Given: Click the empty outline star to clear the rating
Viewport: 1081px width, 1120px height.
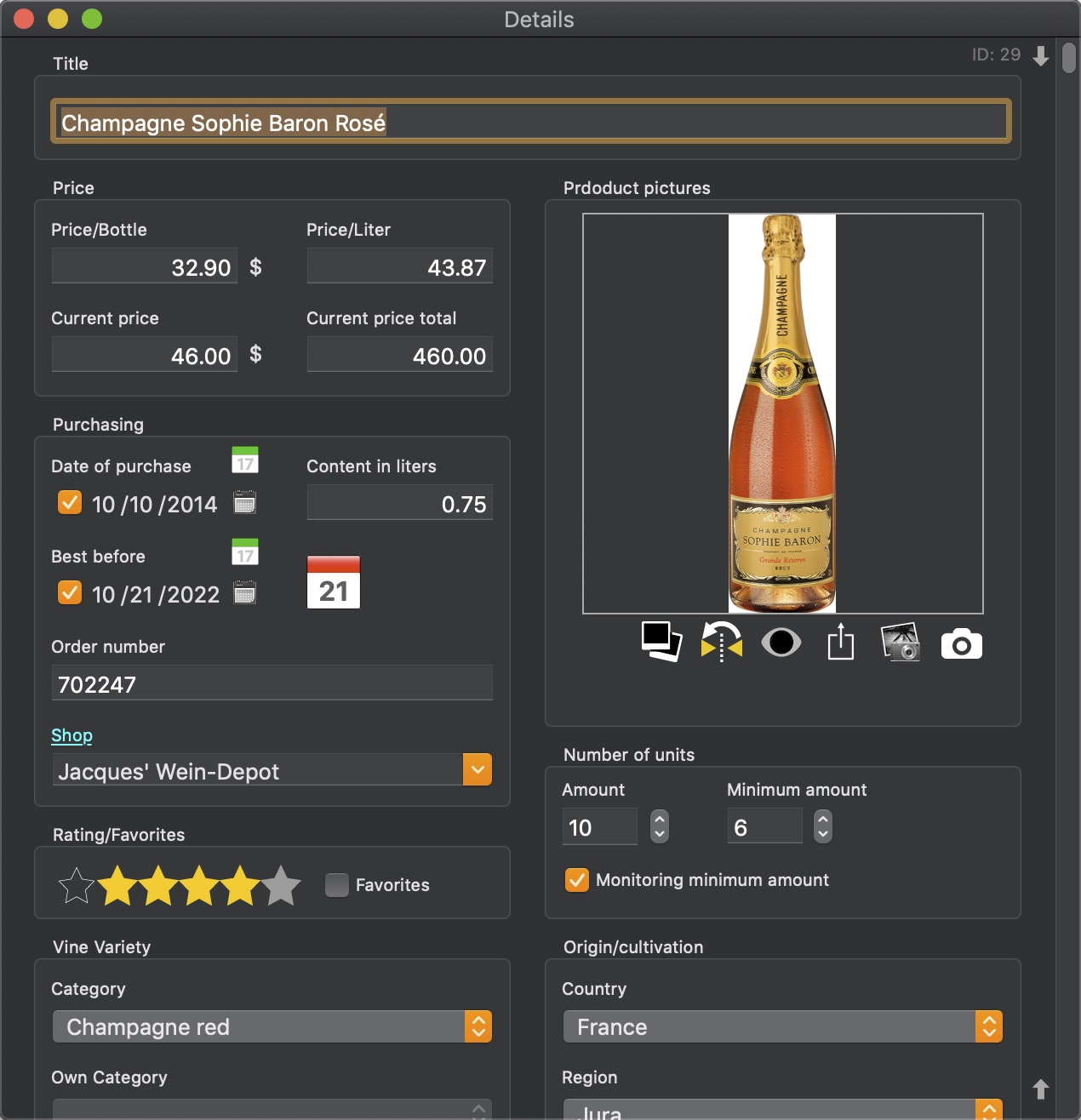Looking at the screenshot, I should click(77, 886).
